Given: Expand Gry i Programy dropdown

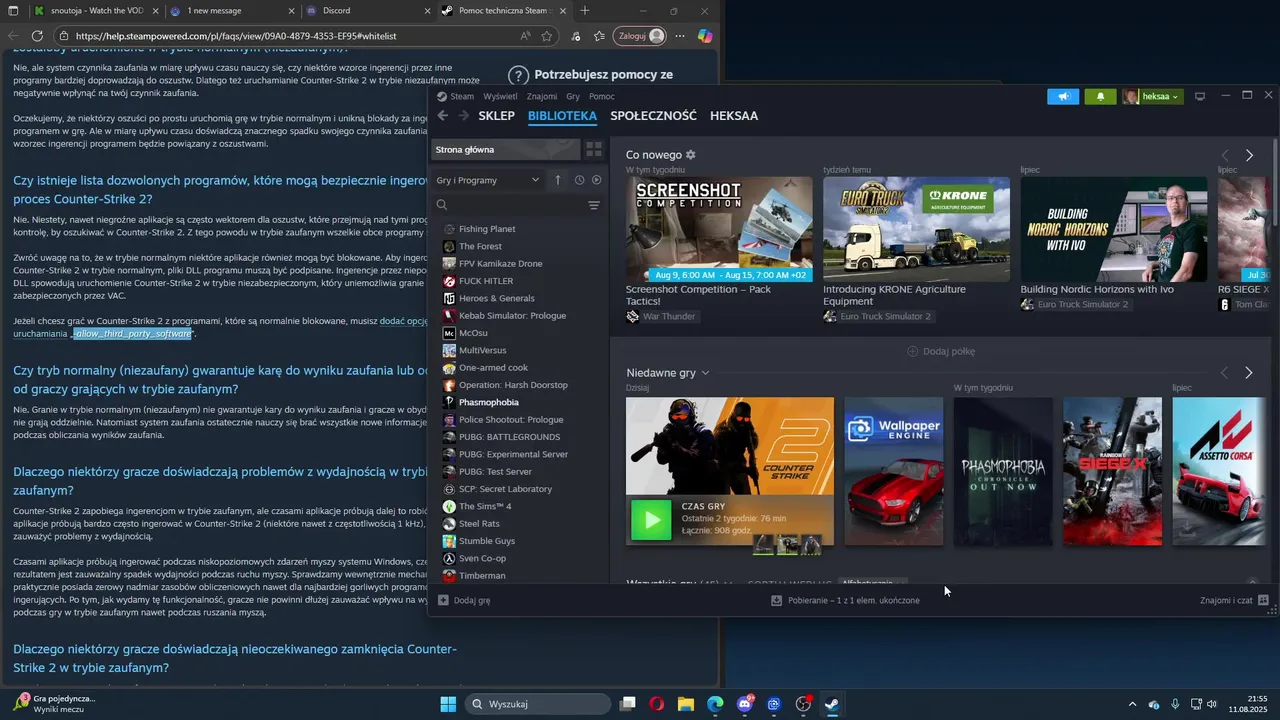Looking at the screenshot, I should [x=488, y=180].
